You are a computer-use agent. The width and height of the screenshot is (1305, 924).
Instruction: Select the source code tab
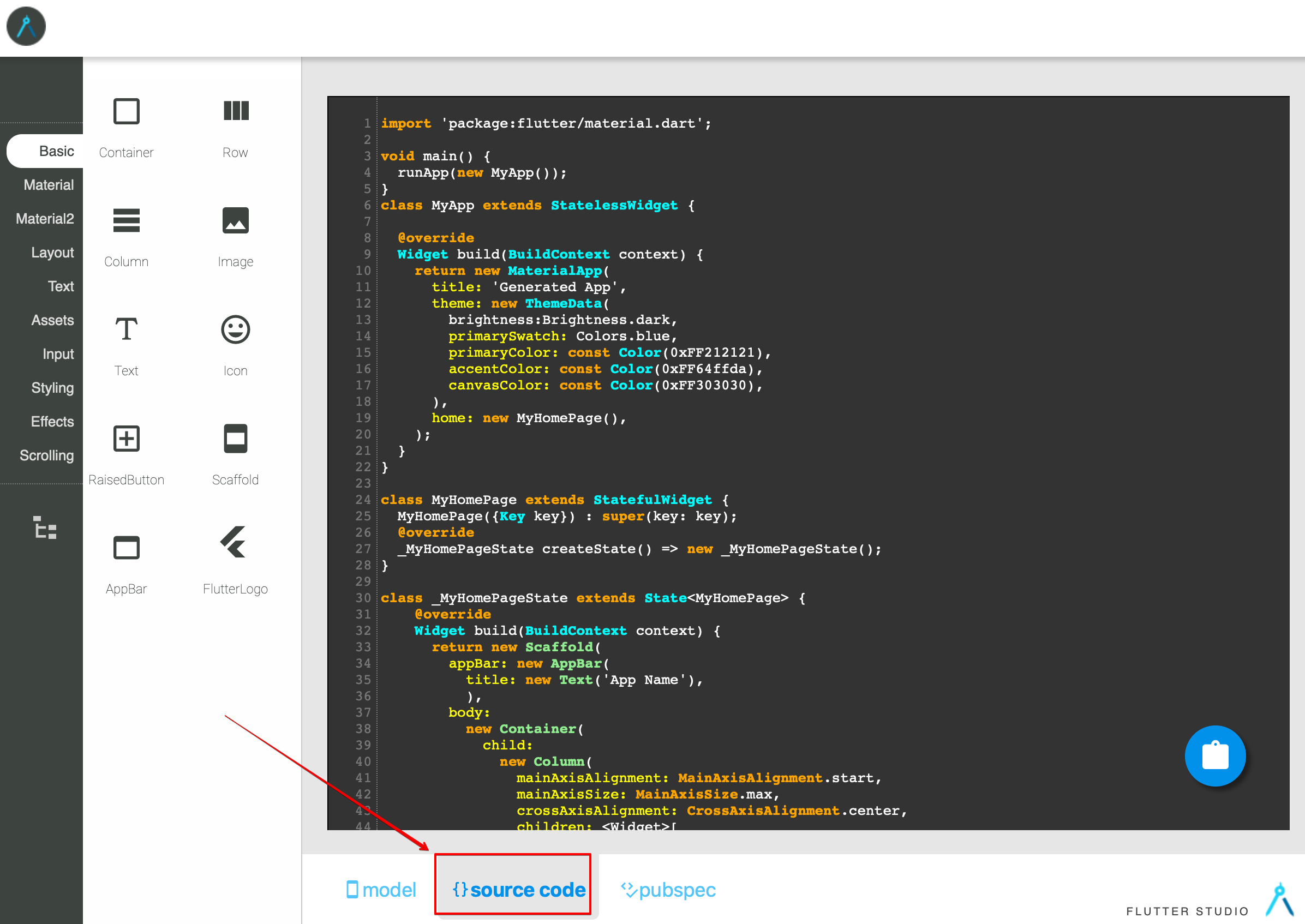point(518,890)
